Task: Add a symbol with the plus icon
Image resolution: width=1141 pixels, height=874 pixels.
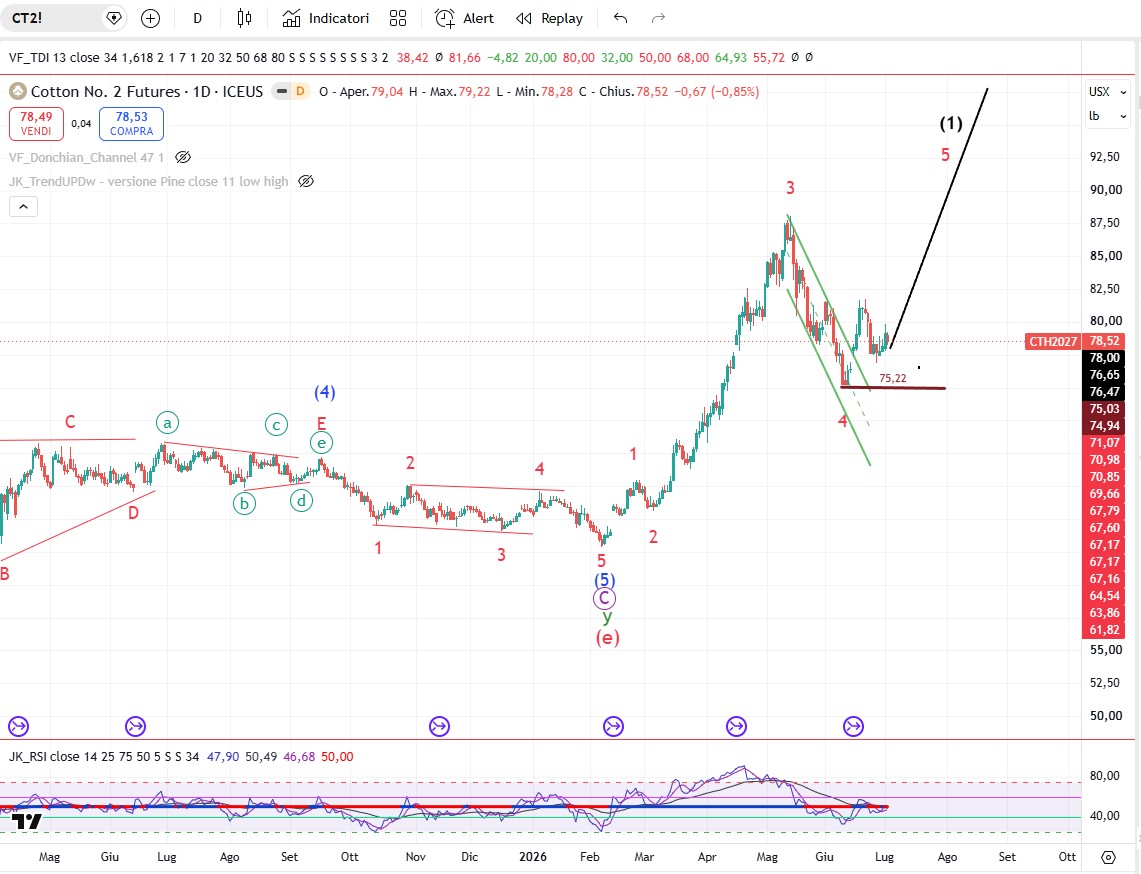Action: (x=151, y=18)
